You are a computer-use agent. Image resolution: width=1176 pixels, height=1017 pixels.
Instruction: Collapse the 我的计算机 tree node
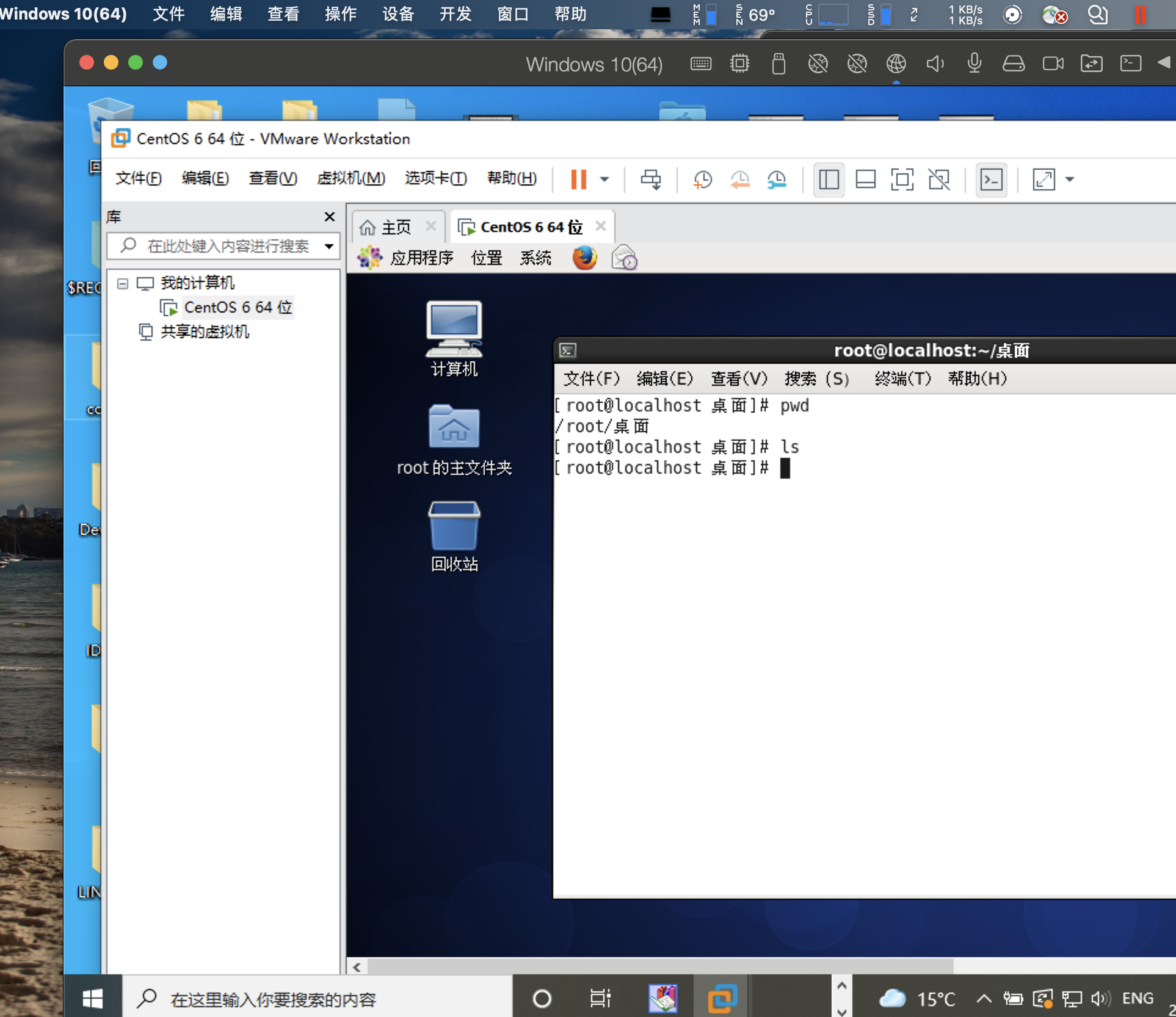tap(123, 283)
